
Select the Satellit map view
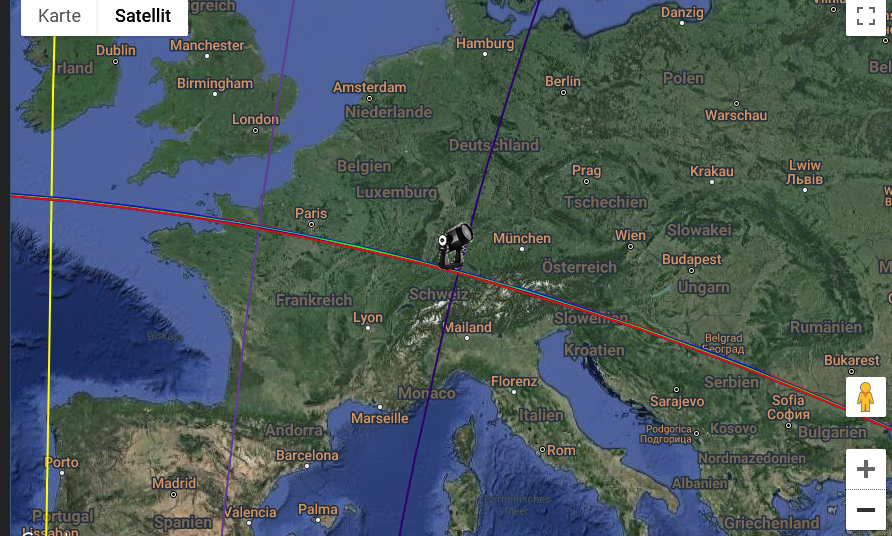(x=143, y=16)
